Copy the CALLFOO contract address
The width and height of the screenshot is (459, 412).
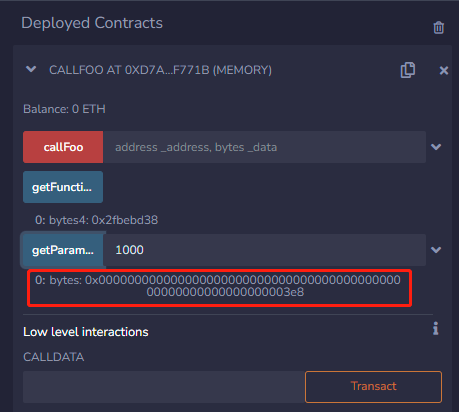point(408,70)
